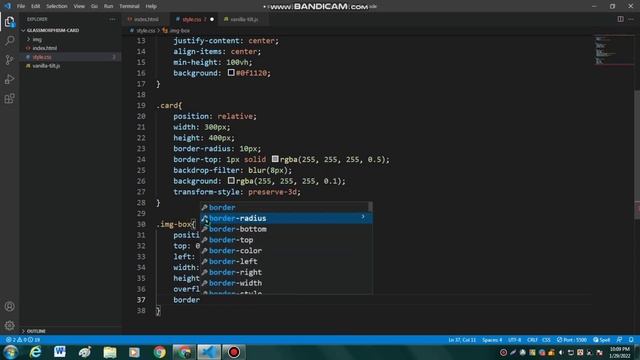Click the Spell checker status item
The image size is (640, 360).
(602, 340)
